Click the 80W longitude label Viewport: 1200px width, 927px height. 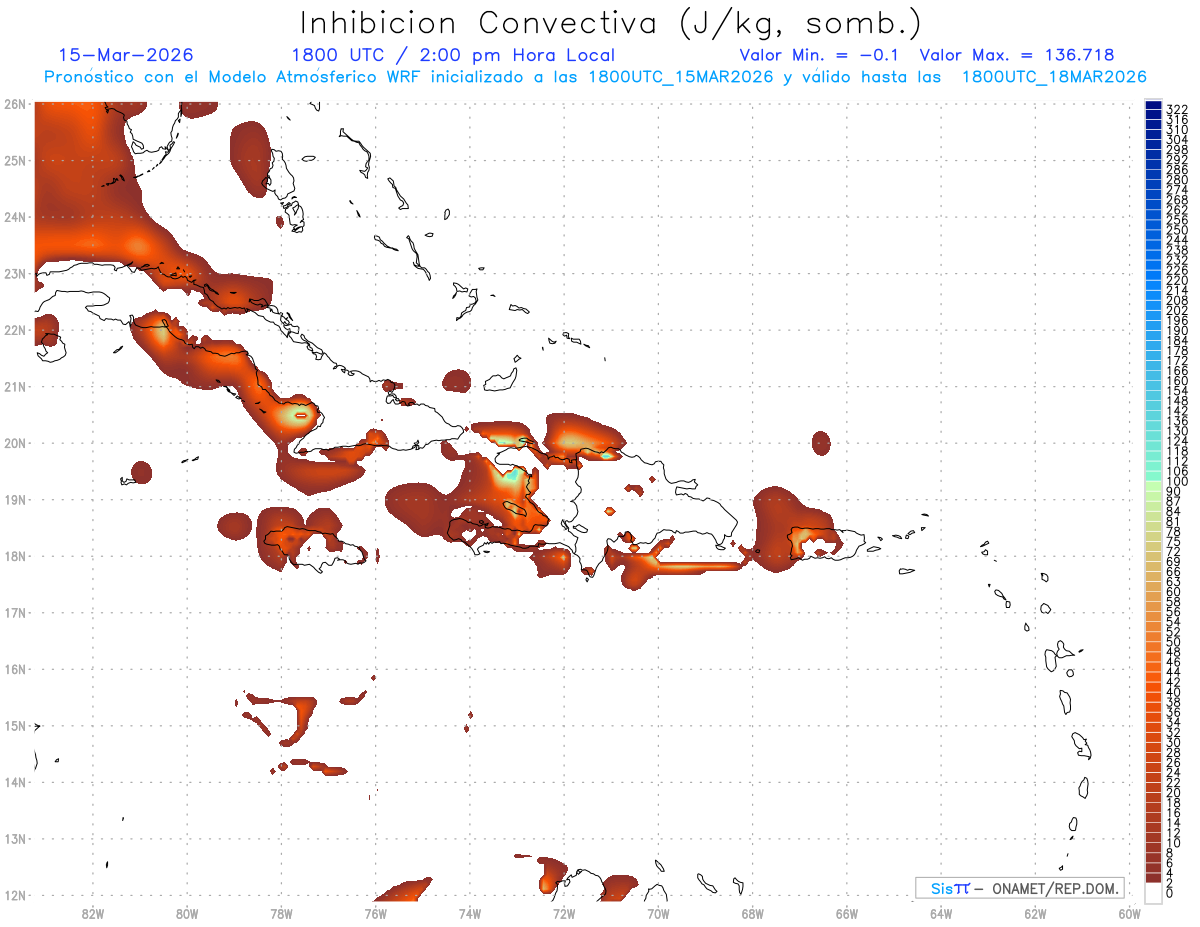click(186, 912)
